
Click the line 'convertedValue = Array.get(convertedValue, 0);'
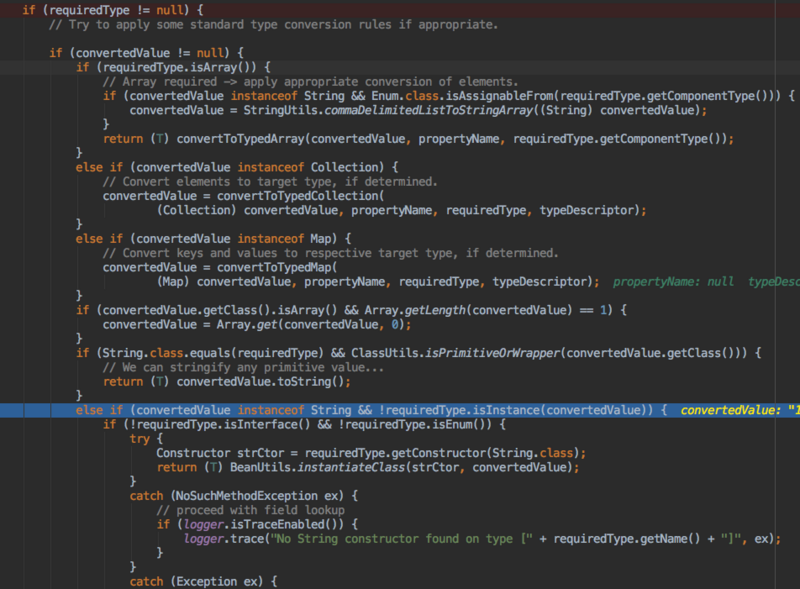pyautogui.click(x=257, y=325)
